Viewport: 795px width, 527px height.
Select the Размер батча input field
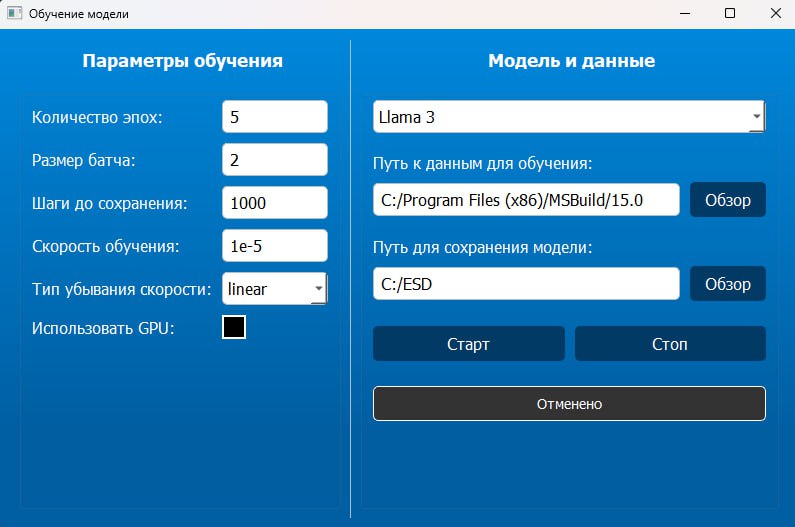tap(274, 159)
